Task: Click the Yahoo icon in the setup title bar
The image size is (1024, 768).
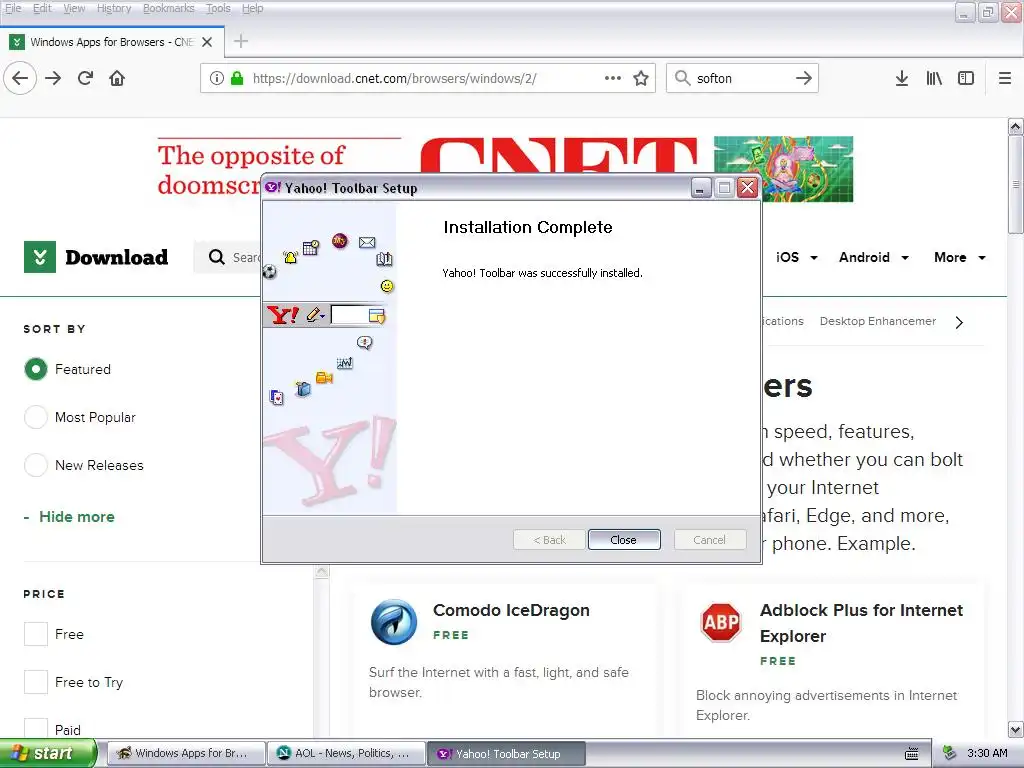Action: [273, 187]
